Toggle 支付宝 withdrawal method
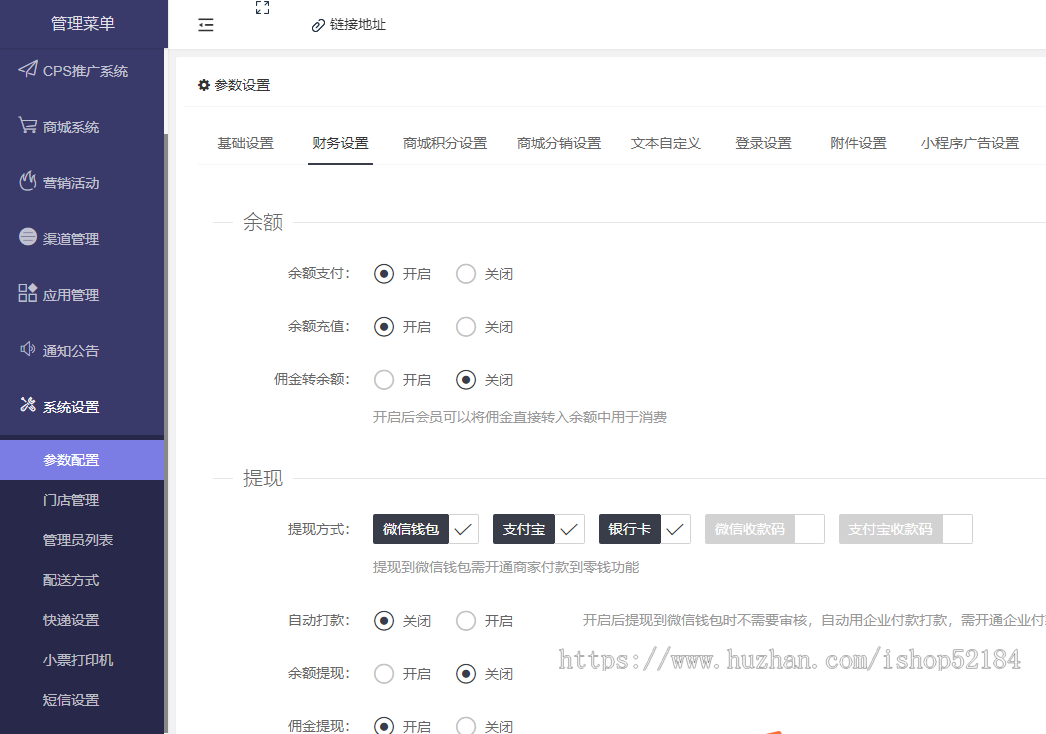 point(539,529)
